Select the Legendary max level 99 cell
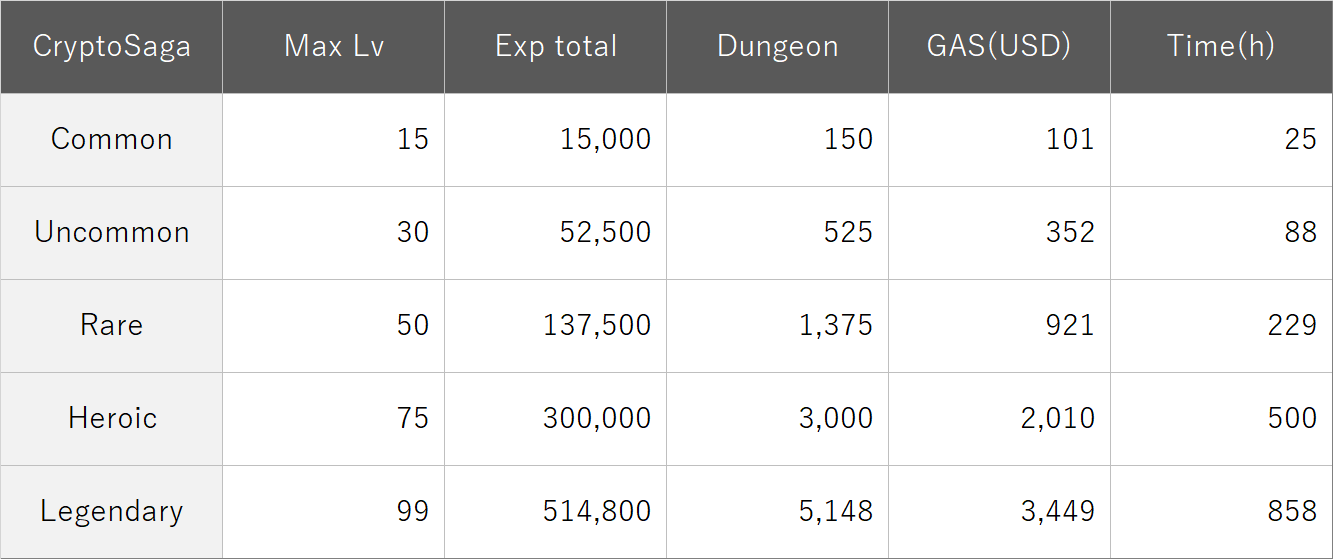This screenshot has height=559, width=1333. tap(333, 512)
